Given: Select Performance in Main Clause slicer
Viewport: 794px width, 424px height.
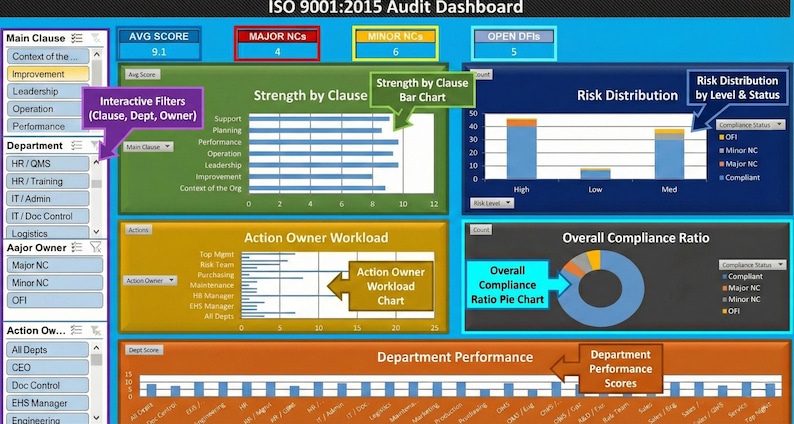Looking at the screenshot, I should click(48, 126).
